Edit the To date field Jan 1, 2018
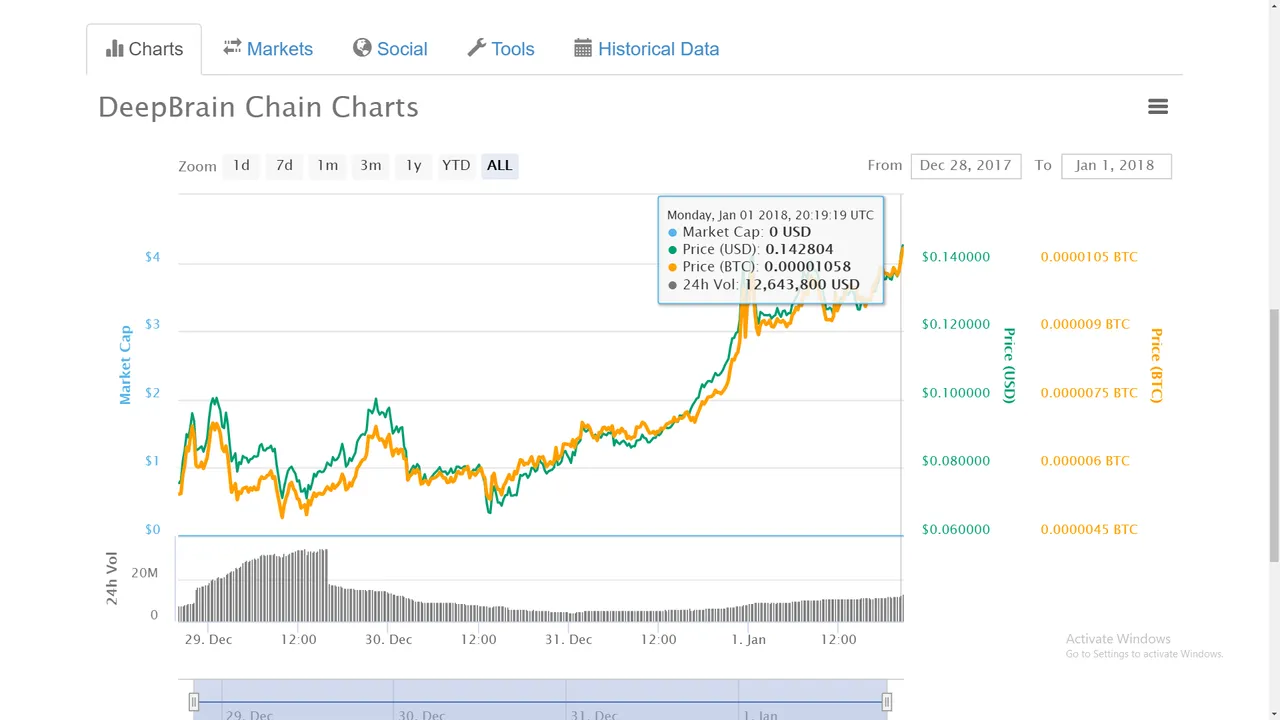 pos(1116,166)
